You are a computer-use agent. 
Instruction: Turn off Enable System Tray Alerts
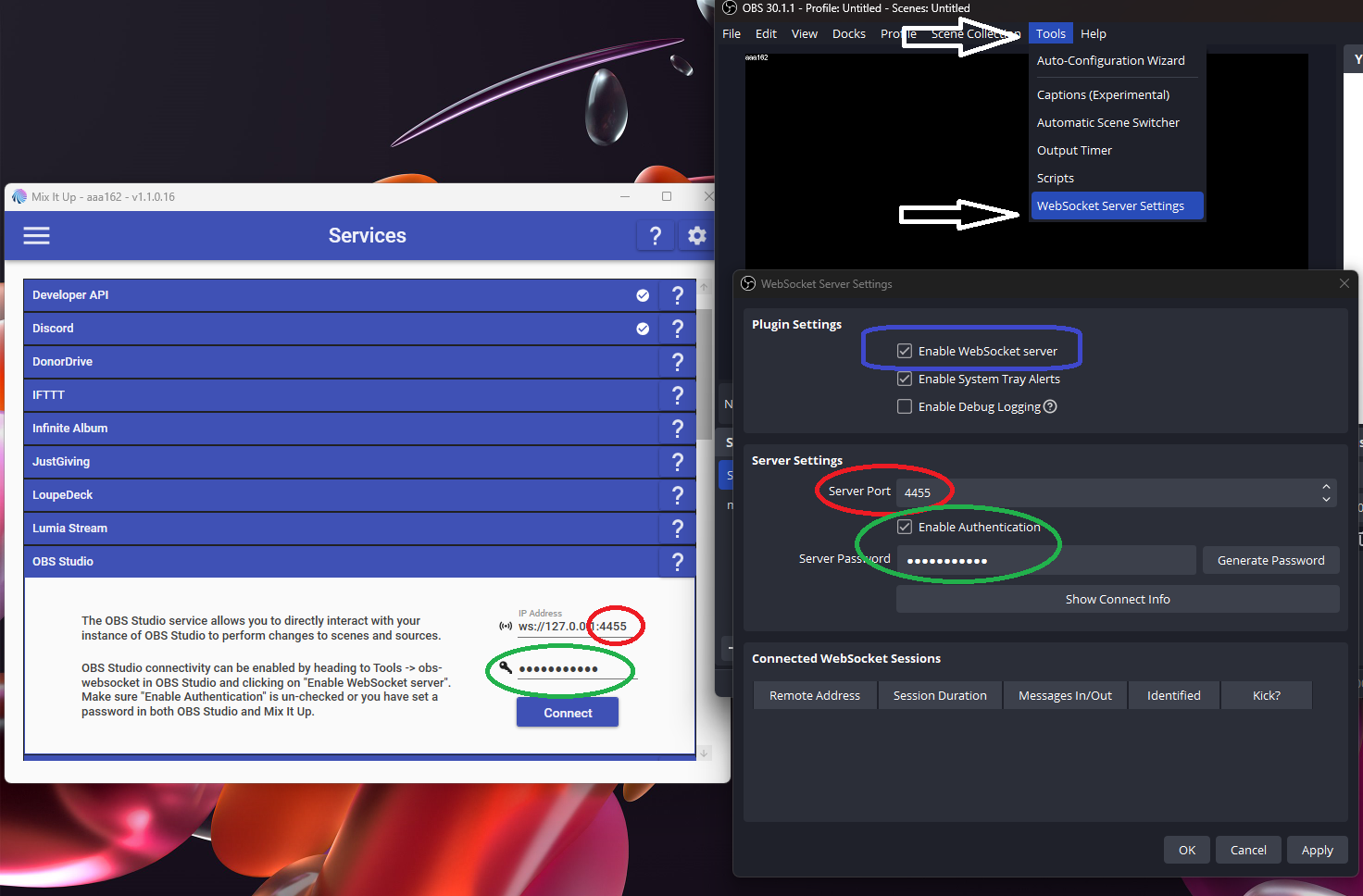pos(905,378)
